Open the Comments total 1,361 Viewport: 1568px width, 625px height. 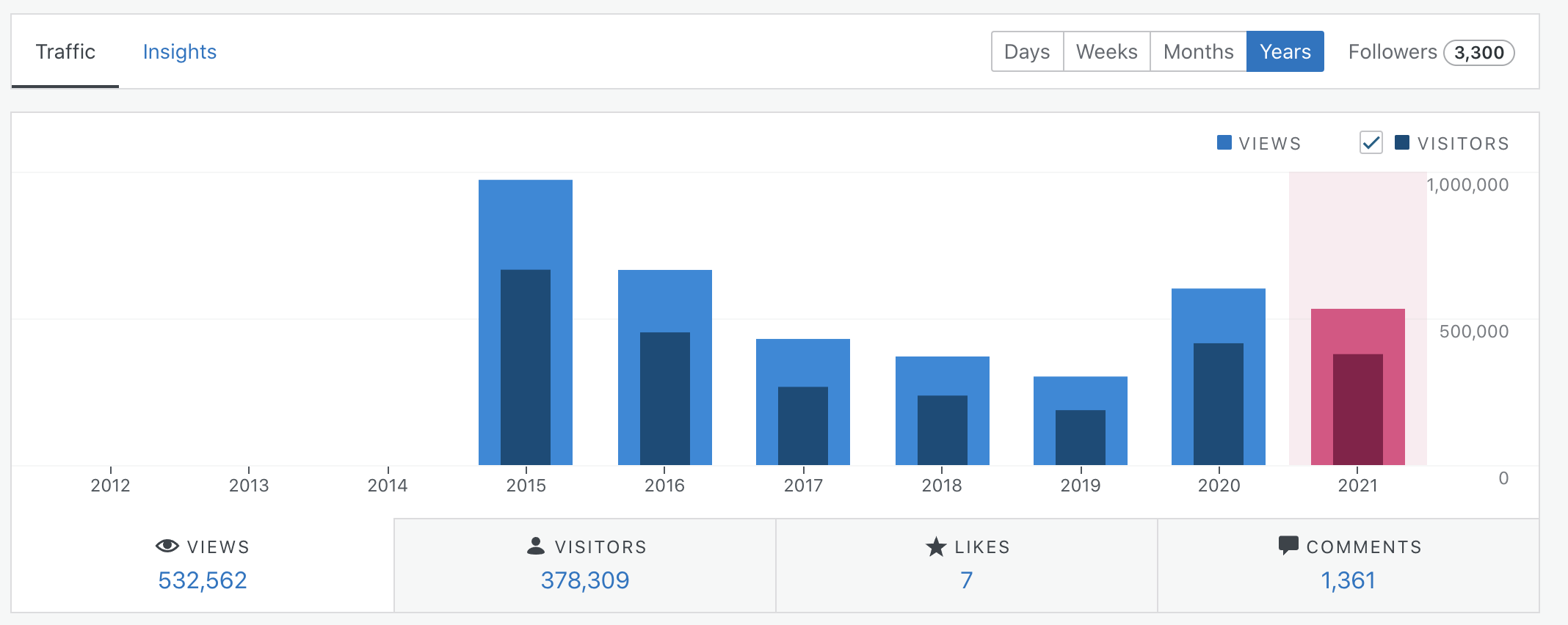(x=1349, y=580)
